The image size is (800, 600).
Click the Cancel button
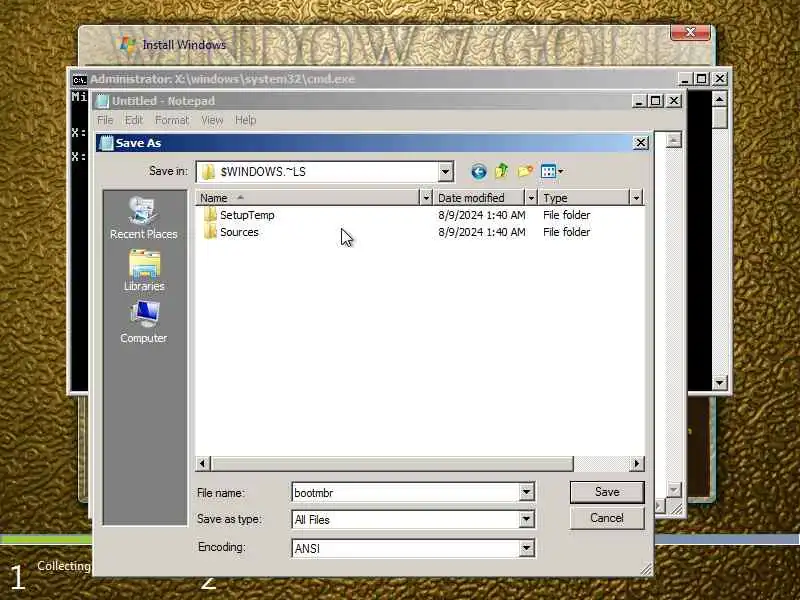pos(607,518)
